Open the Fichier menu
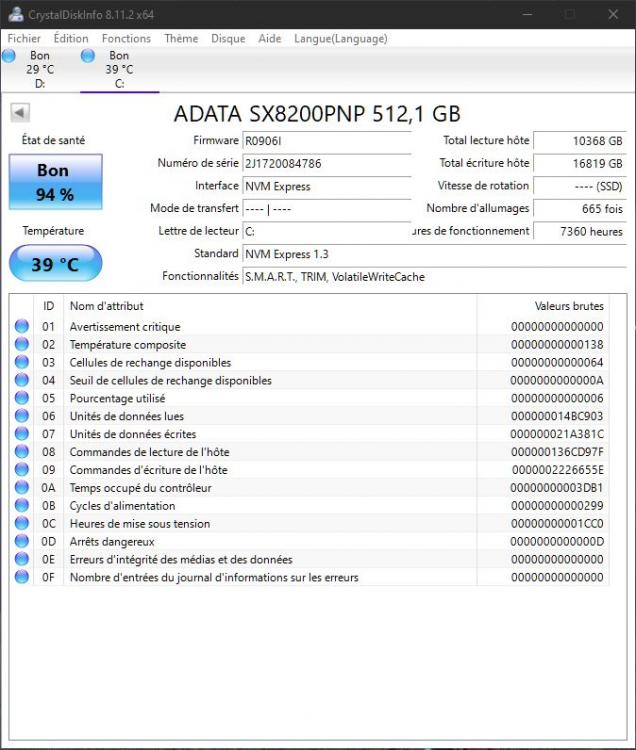This screenshot has height=750, width=636. (x=24, y=38)
